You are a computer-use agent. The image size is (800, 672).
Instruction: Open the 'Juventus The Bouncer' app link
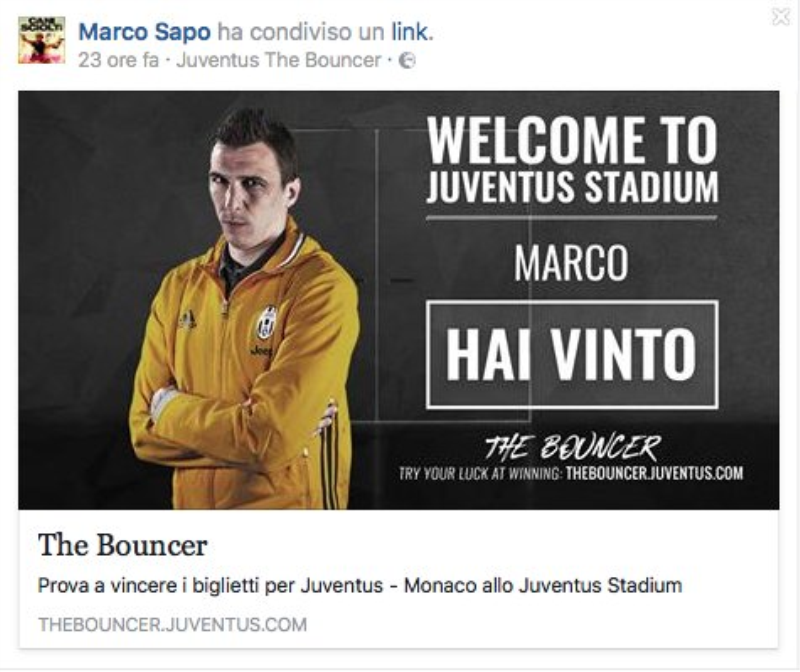279,60
